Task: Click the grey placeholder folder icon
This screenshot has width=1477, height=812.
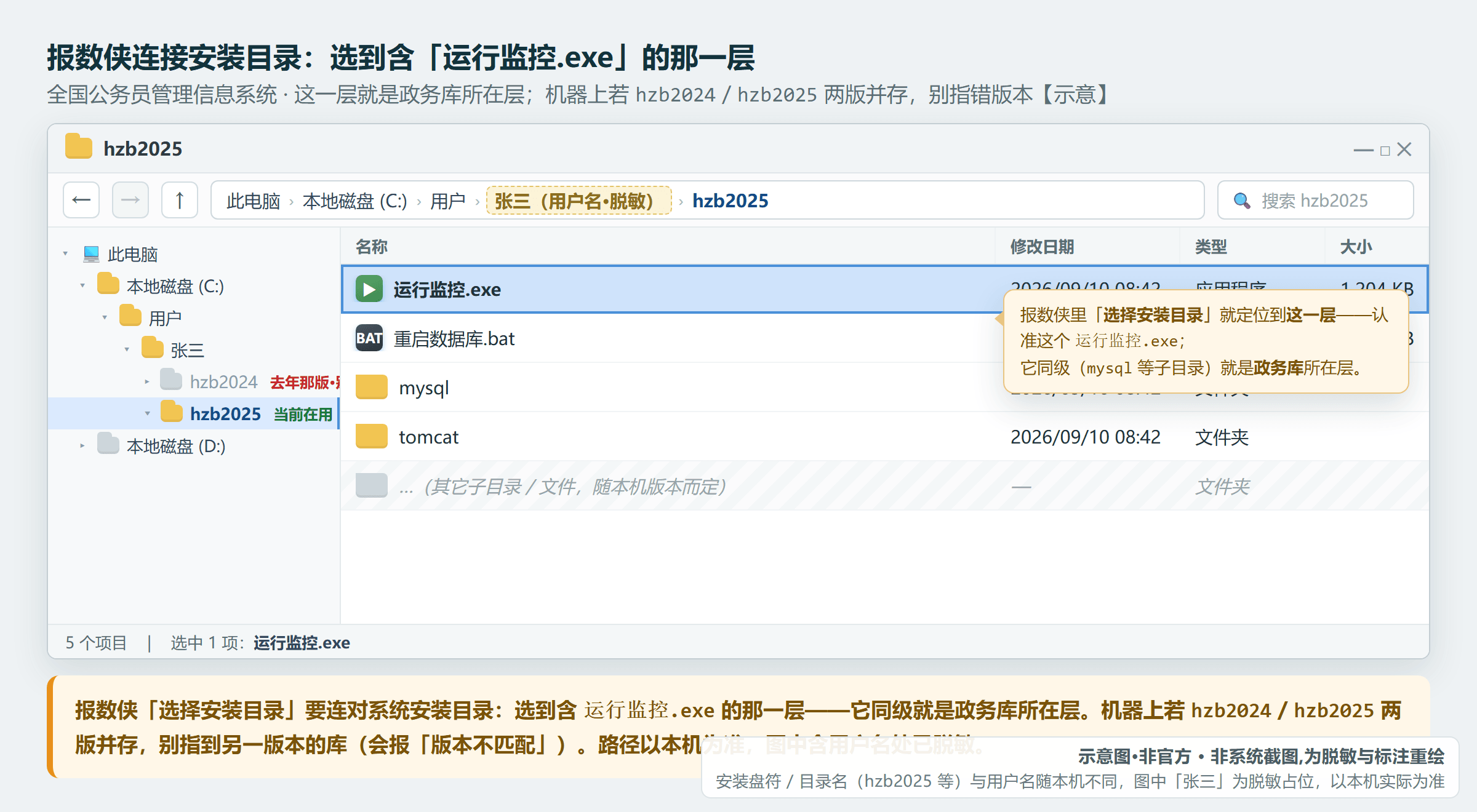Action: click(372, 486)
